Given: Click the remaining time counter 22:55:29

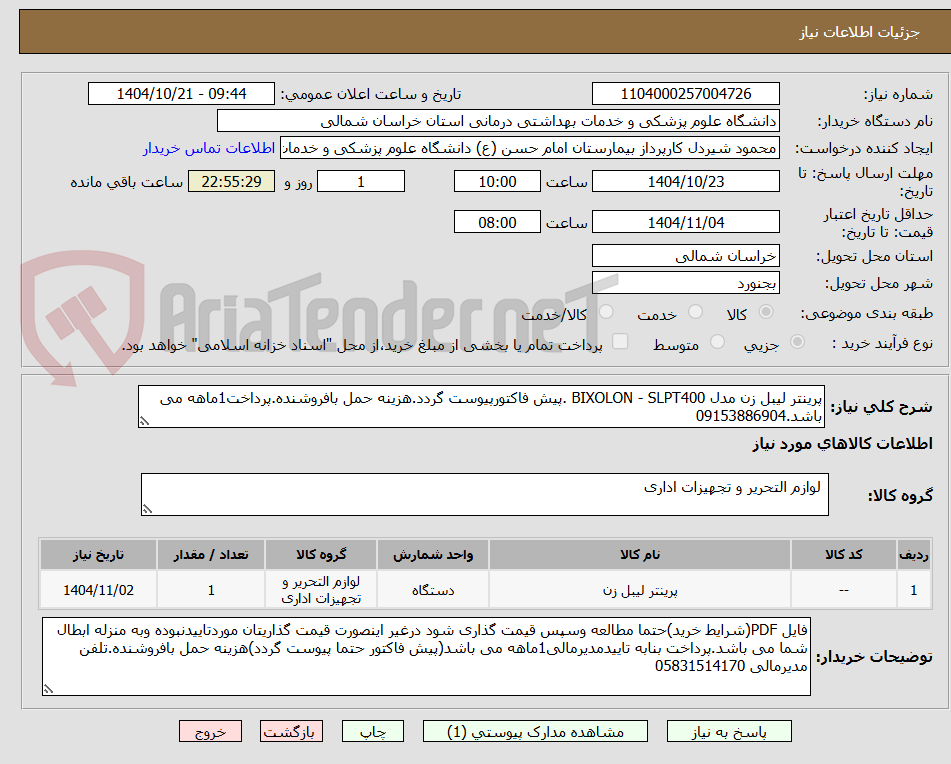Looking at the screenshot, I should [231, 181].
